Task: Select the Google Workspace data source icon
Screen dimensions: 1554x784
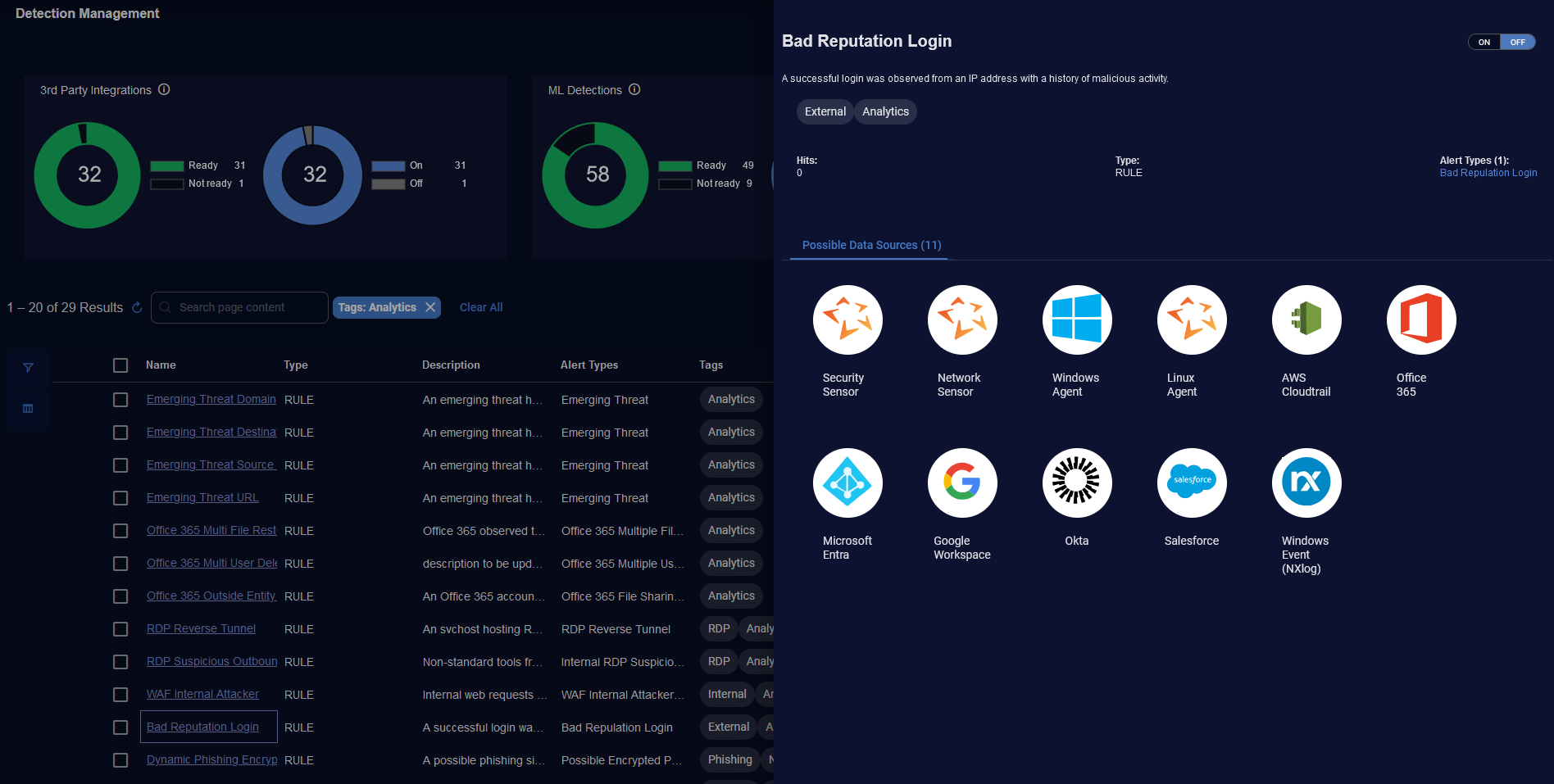Action: pos(961,483)
